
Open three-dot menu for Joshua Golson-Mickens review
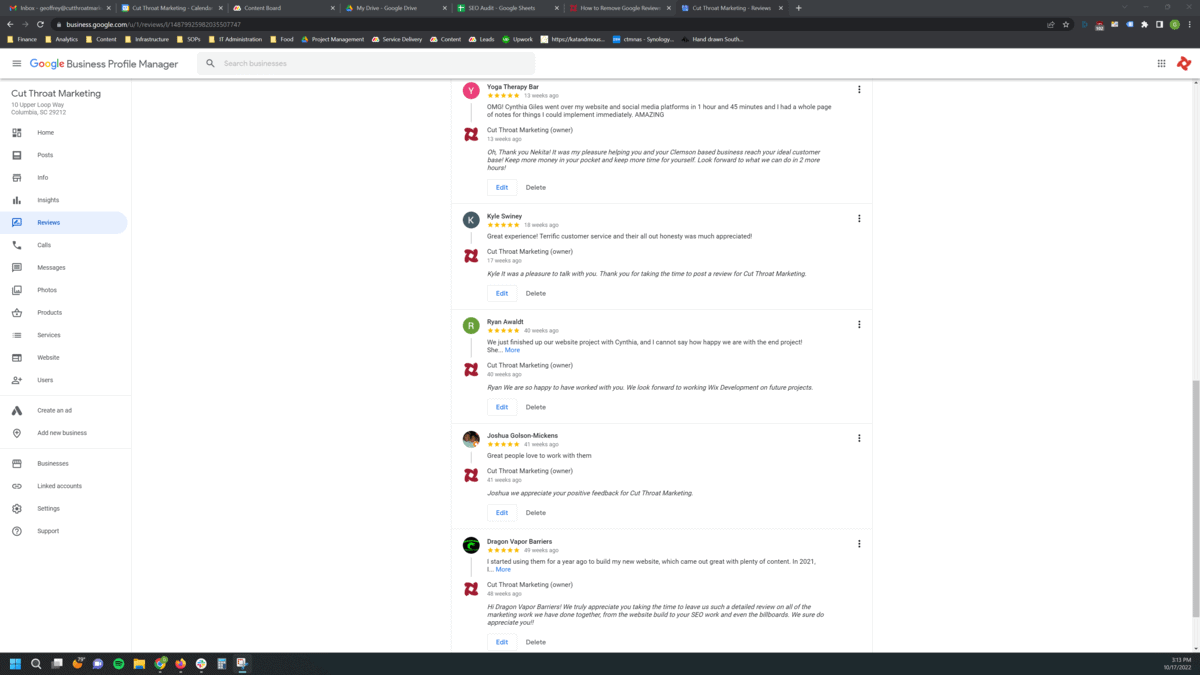[x=859, y=438]
